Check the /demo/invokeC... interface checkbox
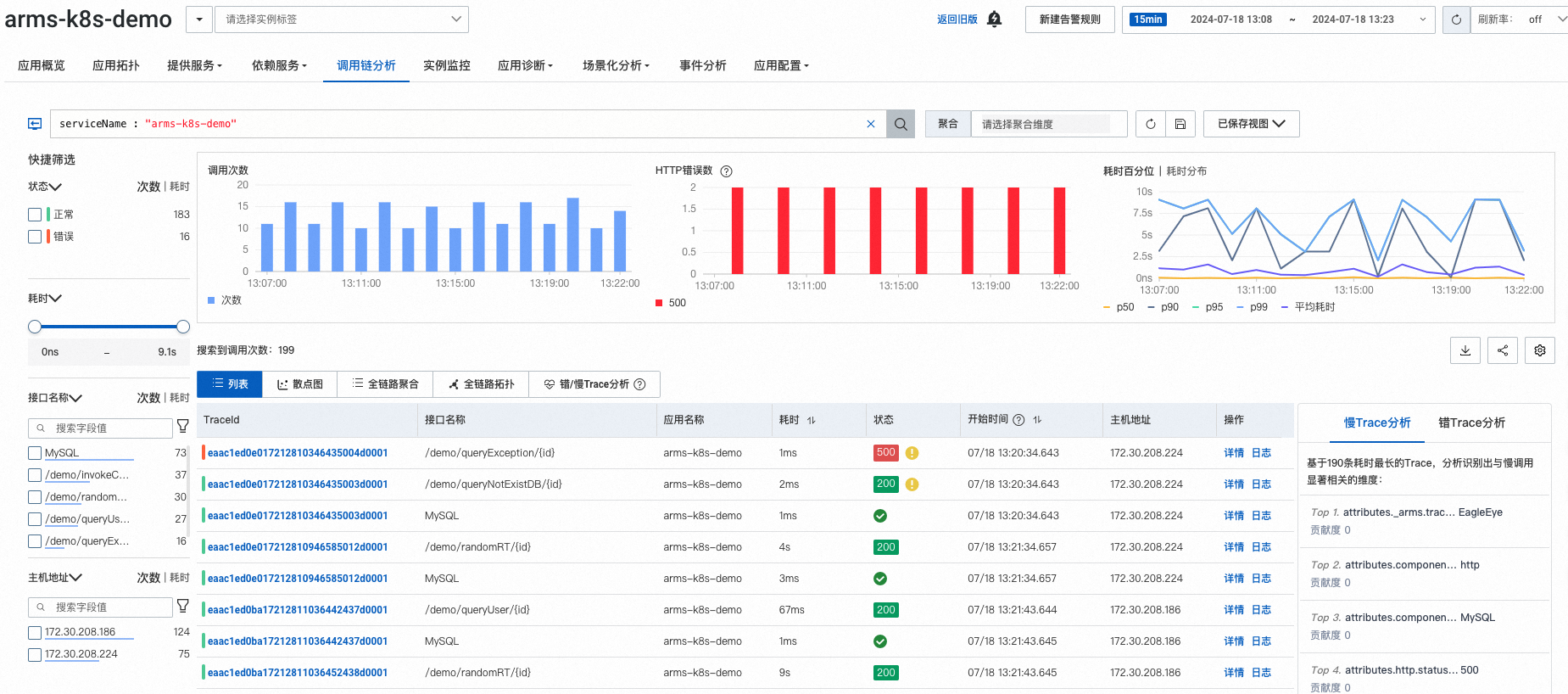 [x=35, y=475]
